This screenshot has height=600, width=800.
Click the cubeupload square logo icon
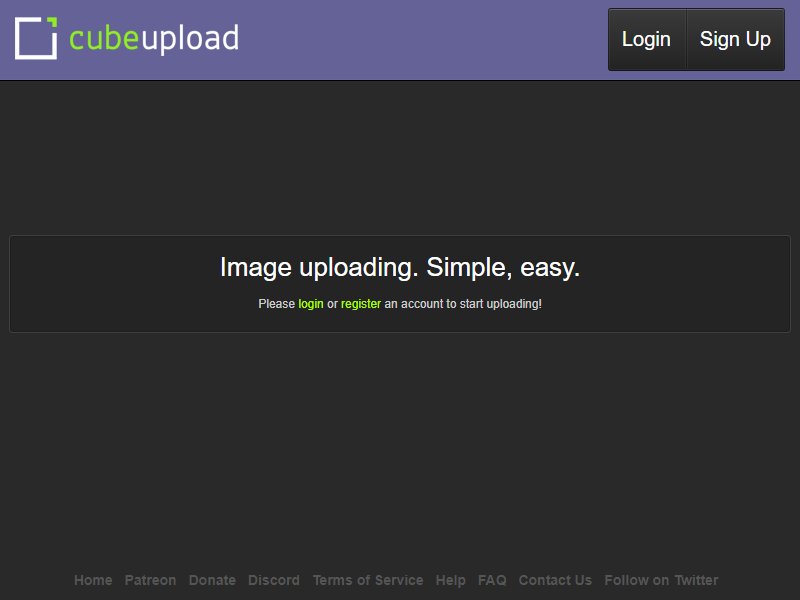click(x=36, y=38)
